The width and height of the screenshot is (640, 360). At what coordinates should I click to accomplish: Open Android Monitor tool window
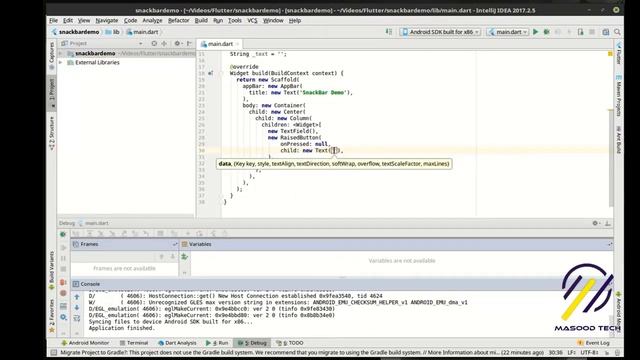click(x=85, y=343)
